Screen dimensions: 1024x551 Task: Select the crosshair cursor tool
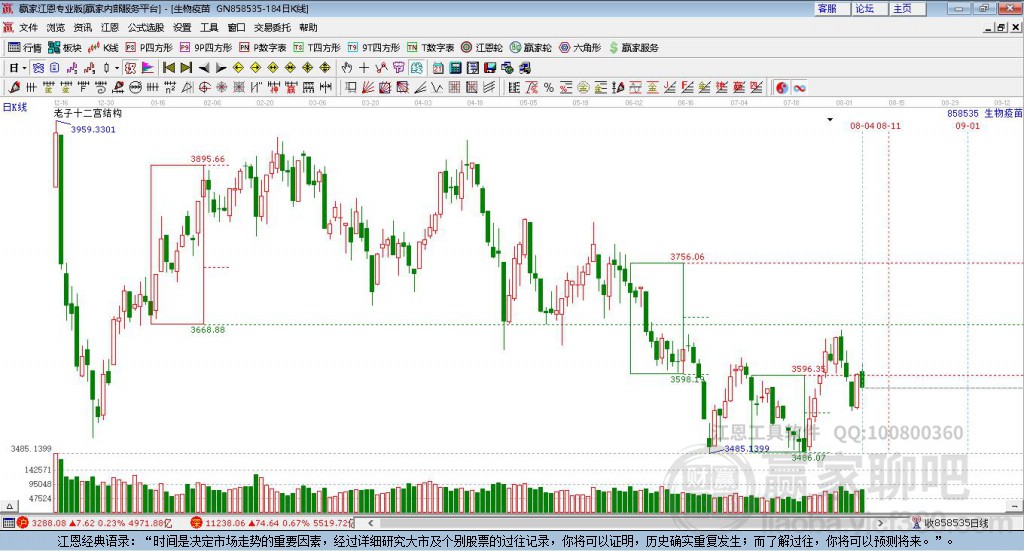point(364,67)
